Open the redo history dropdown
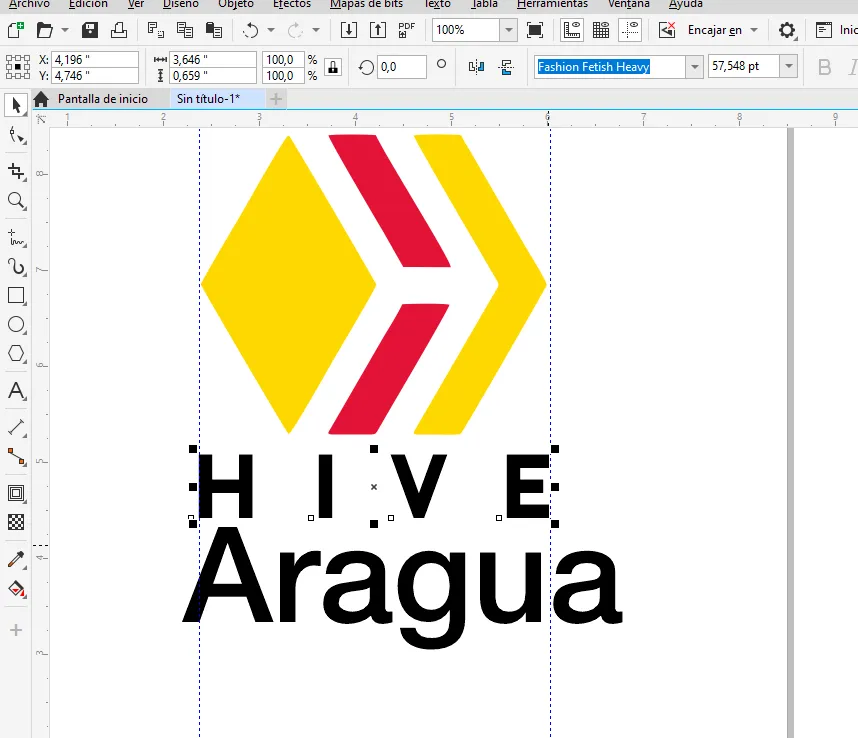 [316, 30]
